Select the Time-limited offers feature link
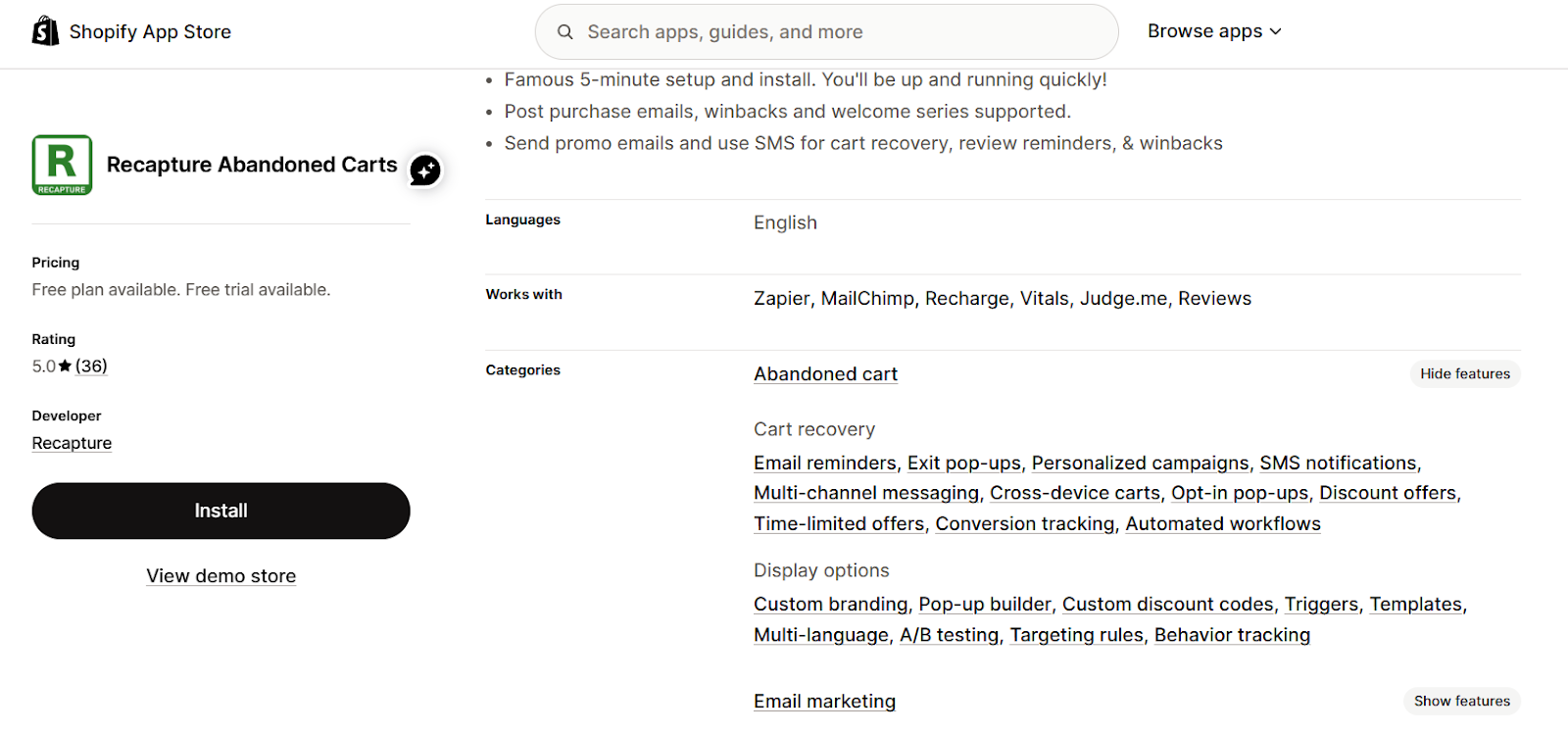 (x=839, y=524)
